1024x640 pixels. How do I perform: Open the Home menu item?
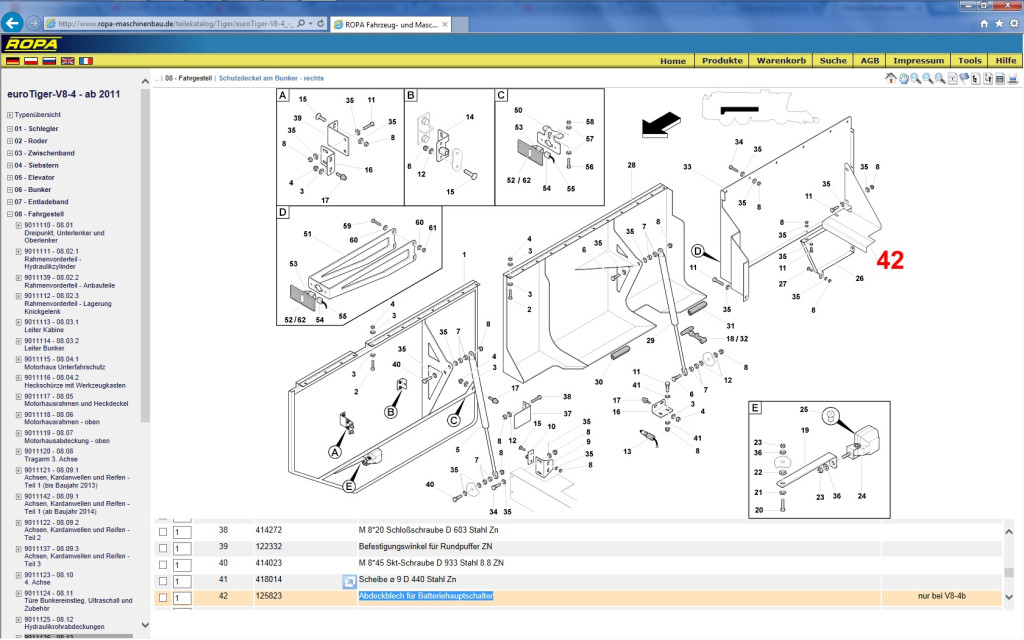[673, 61]
